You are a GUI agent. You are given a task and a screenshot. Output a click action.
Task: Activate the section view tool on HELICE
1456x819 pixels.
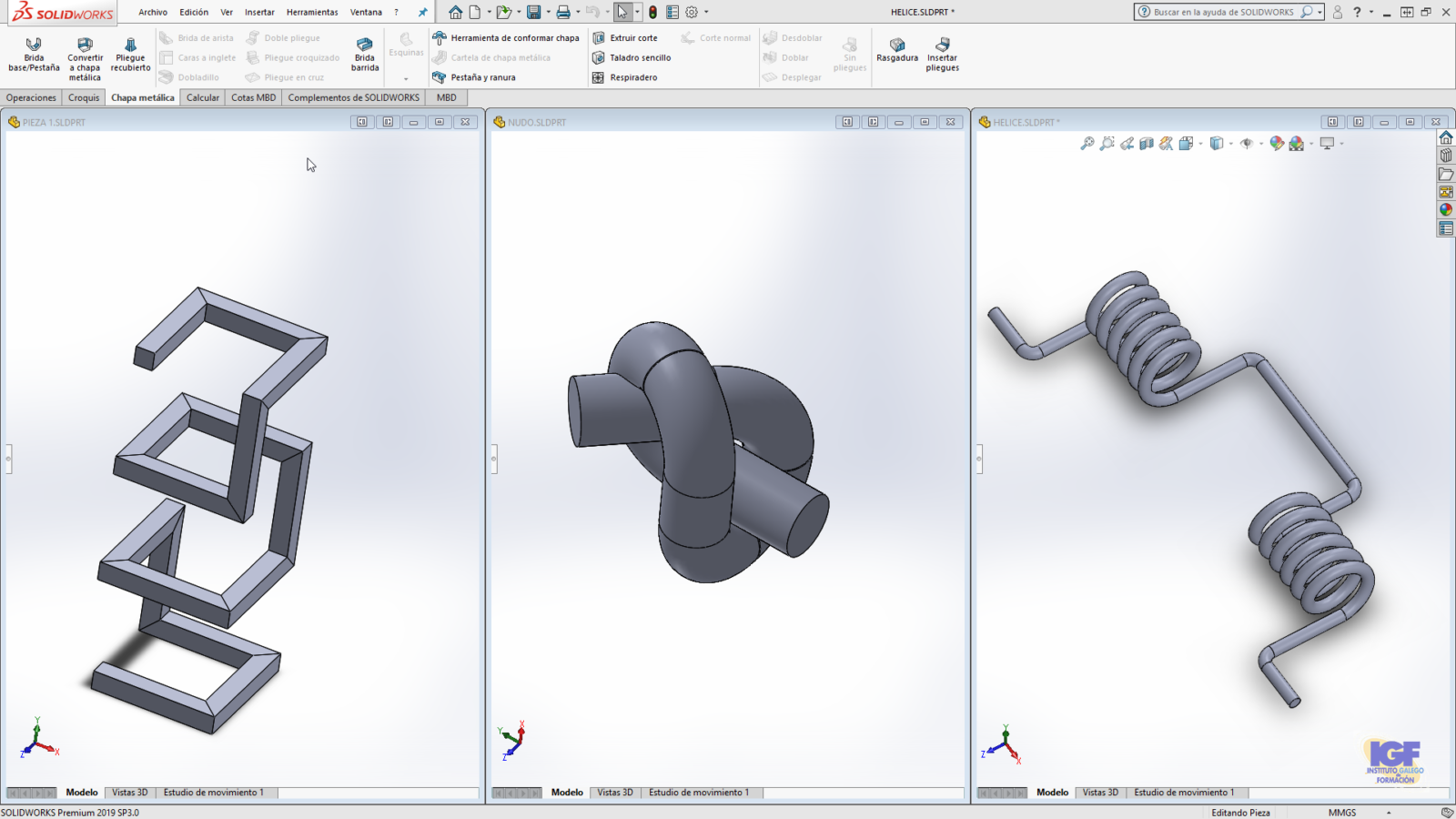[x=1145, y=142]
